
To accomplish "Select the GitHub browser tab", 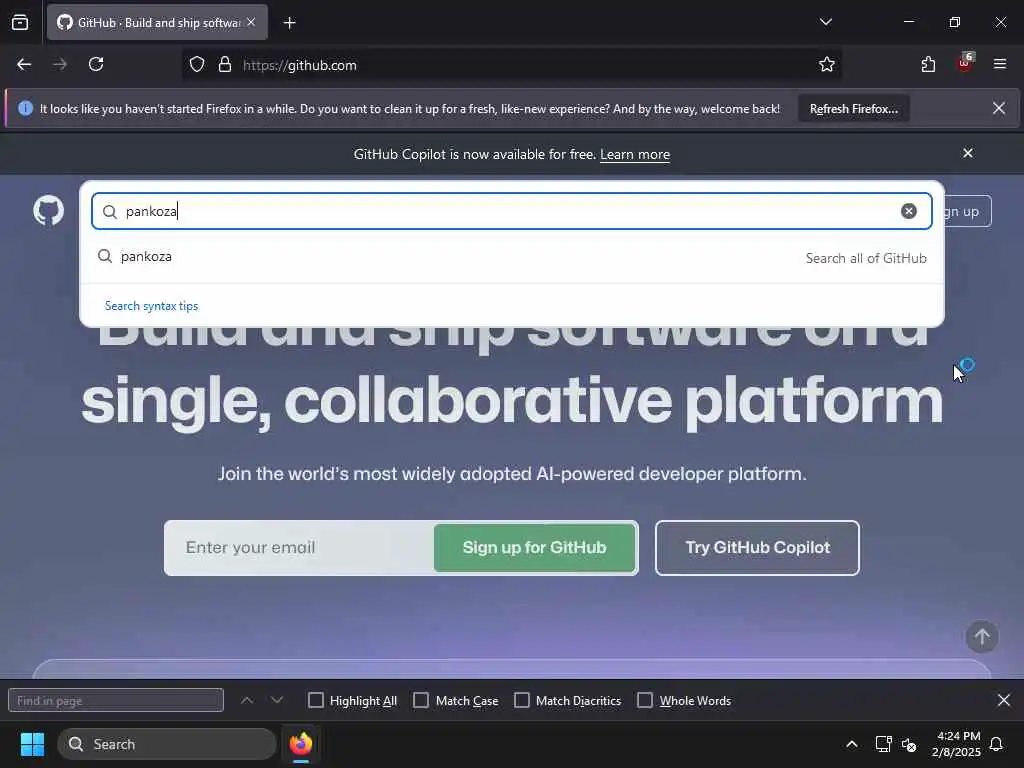I will 157,22.
